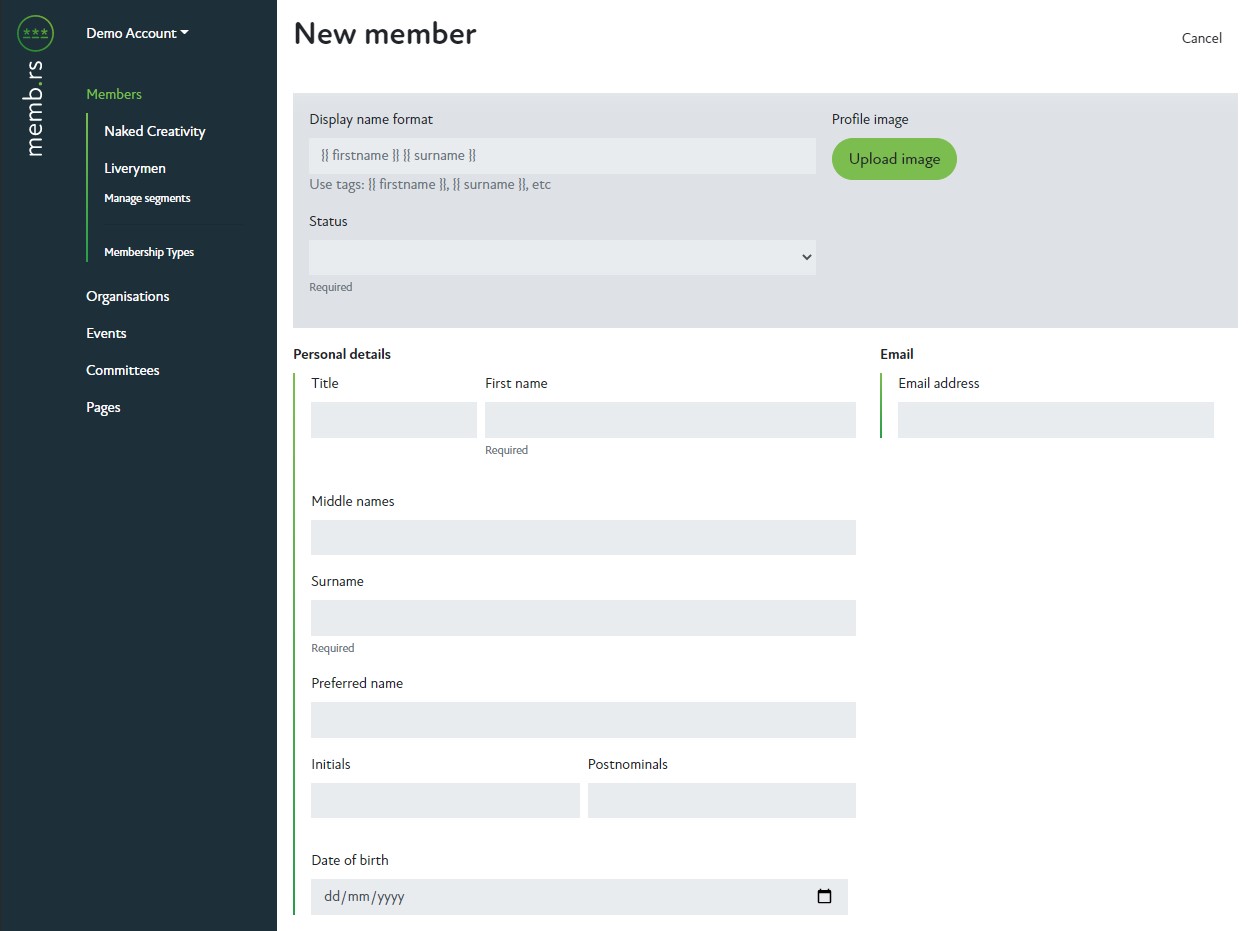1248x931 pixels.
Task: Focus the Display name format field
Action: pos(562,156)
